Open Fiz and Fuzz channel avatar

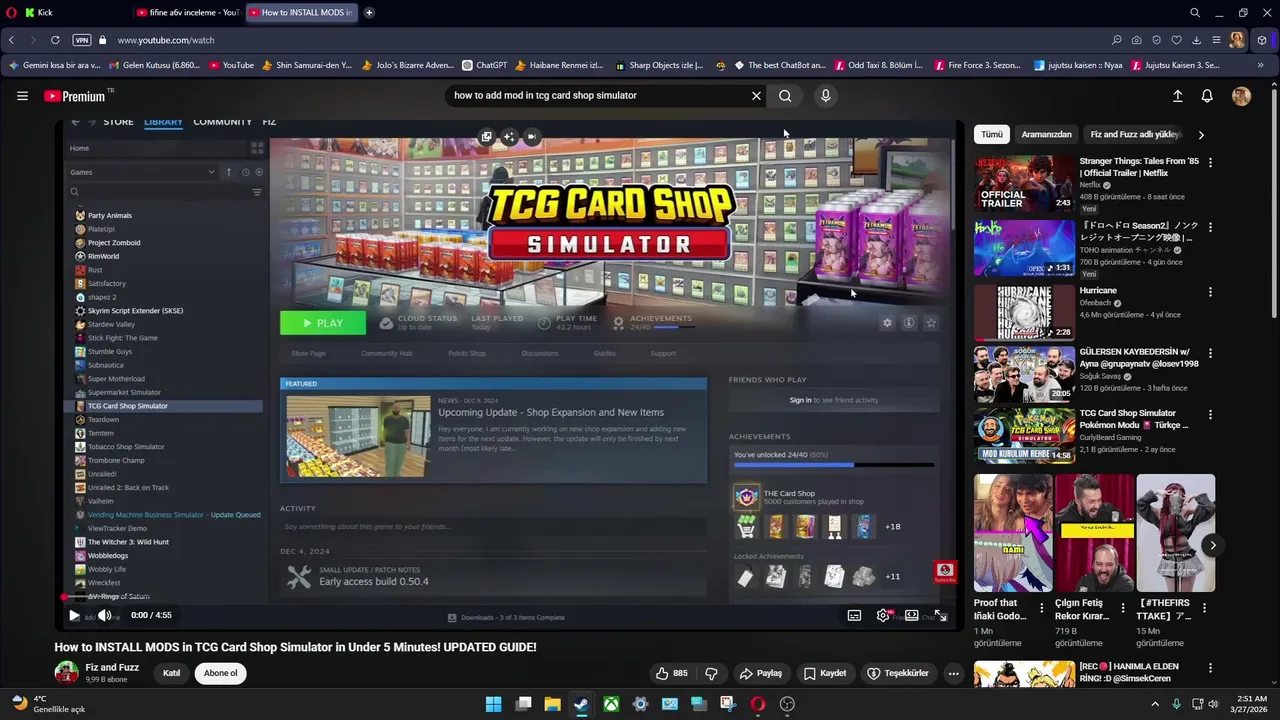pos(66,673)
